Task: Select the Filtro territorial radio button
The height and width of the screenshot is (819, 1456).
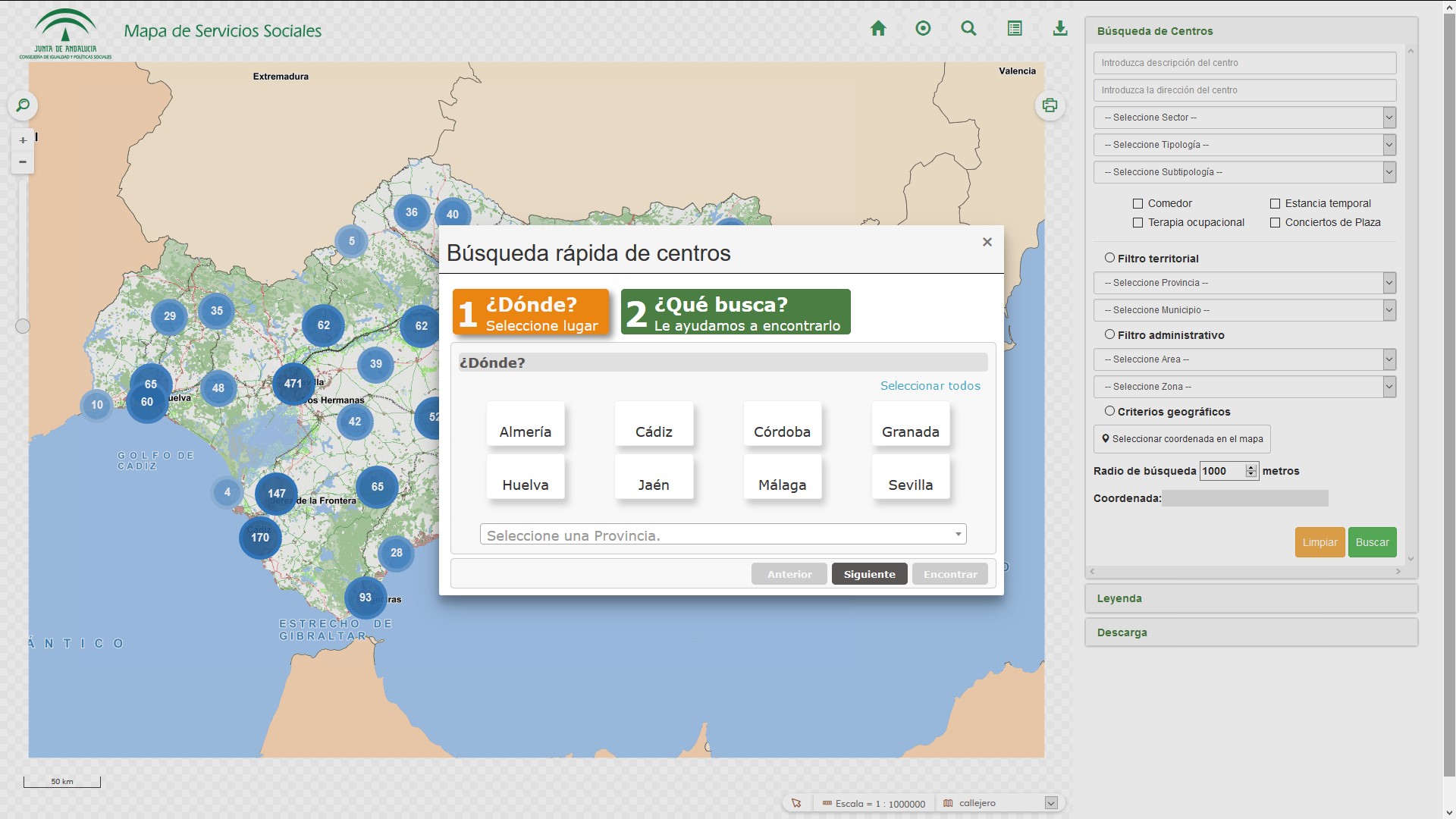Action: pyautogui.click(x=1109, y=258)
